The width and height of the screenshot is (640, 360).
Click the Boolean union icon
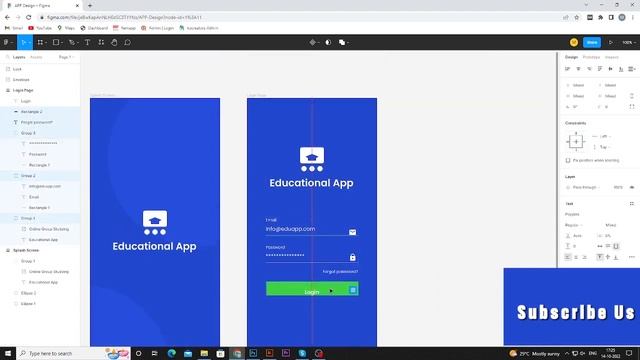(342, 42)
